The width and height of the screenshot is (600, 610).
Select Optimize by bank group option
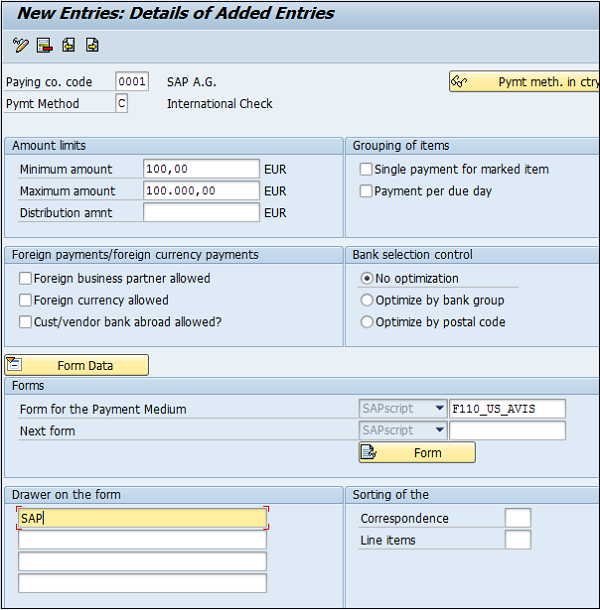click(x=367, y=300)
